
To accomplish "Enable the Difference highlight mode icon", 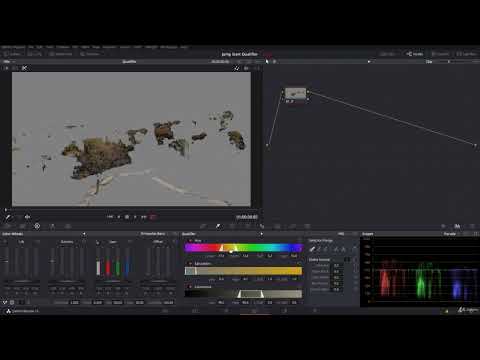I will 257,68.
